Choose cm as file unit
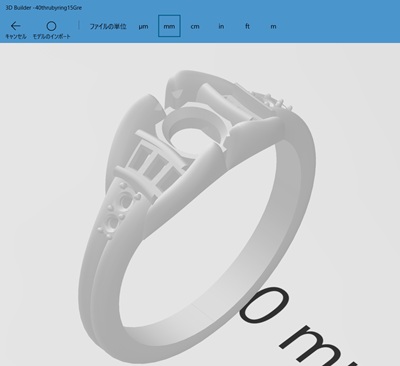 (x=195, y=26)
